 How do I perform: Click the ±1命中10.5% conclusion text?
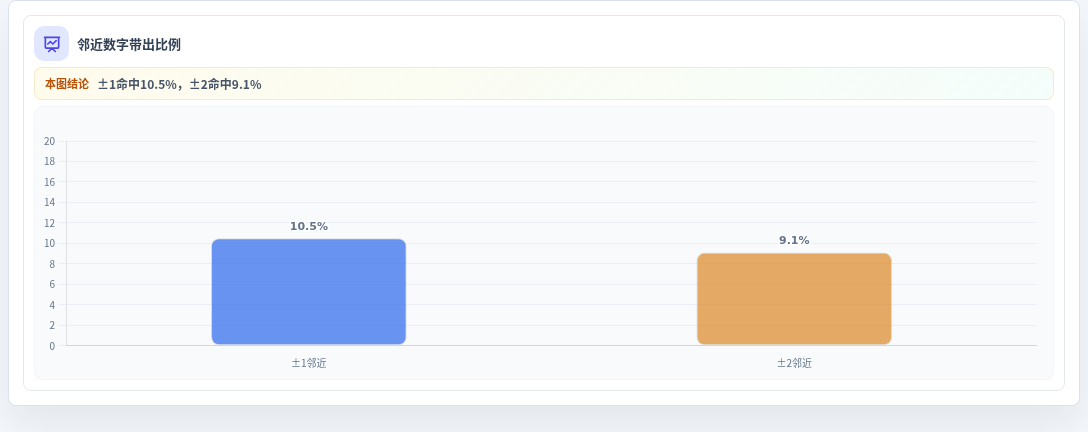click(x=137, y=85)
